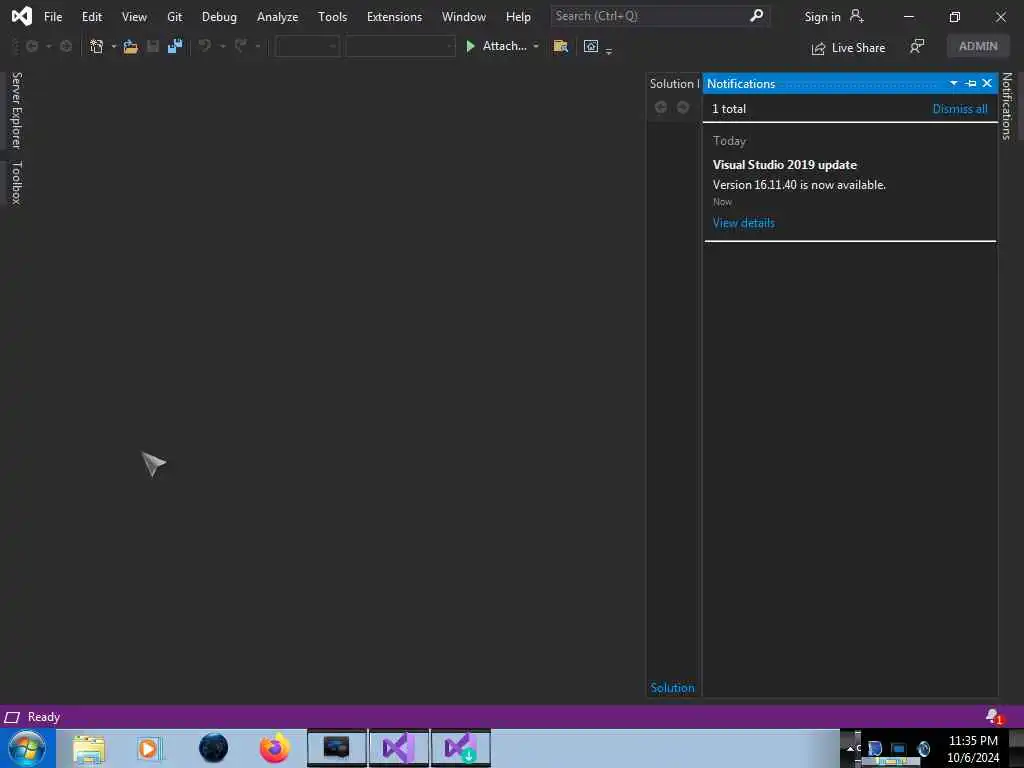Open the Debug menu

point(219,16)
